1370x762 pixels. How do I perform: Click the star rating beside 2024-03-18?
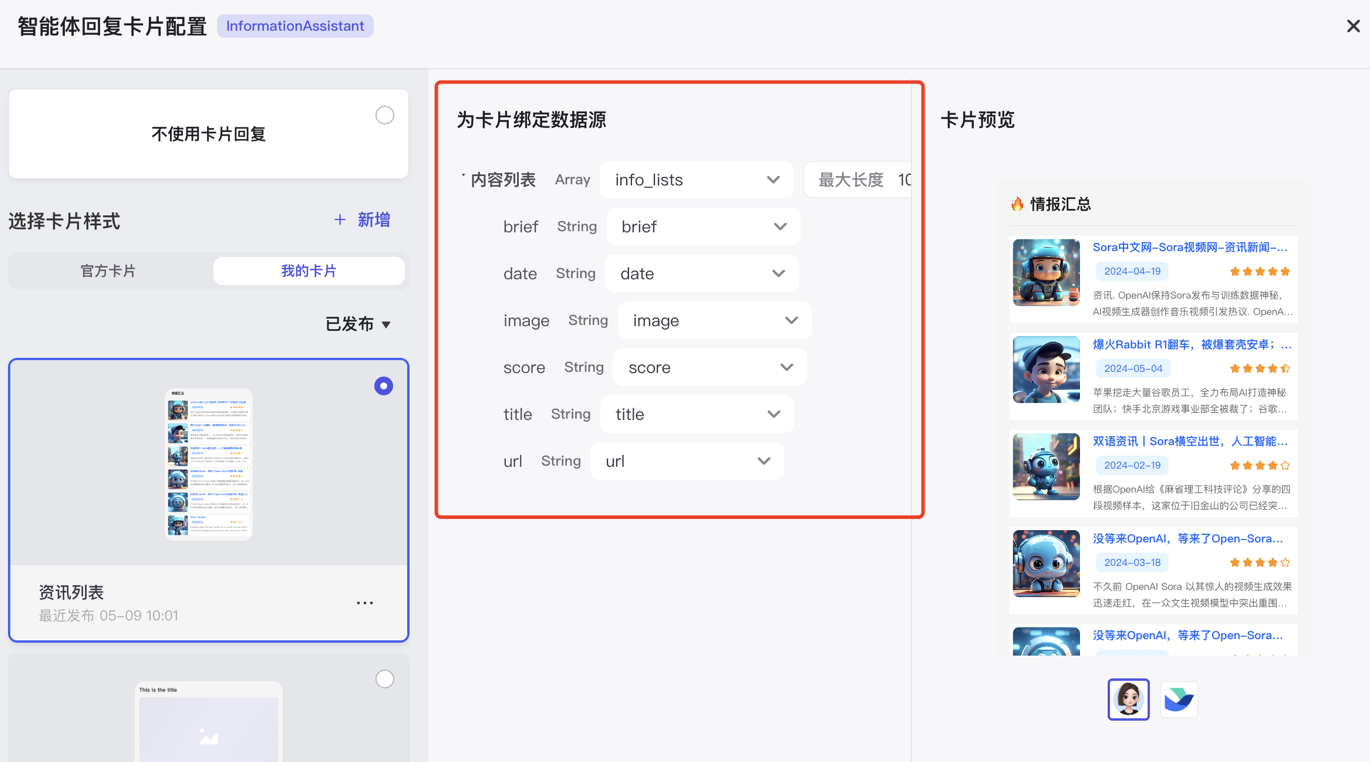pos(1260,563)
